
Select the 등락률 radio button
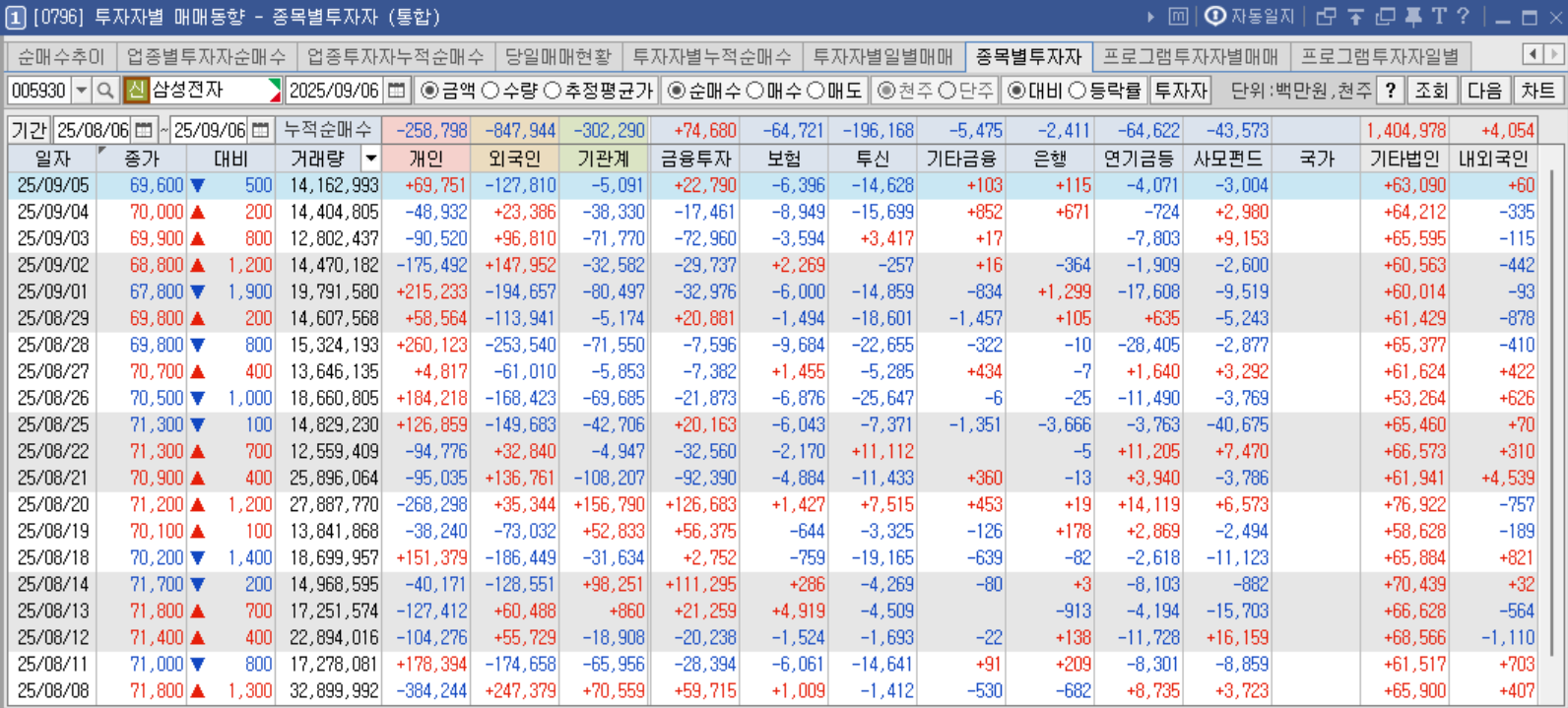click(x=1078, y=91)
